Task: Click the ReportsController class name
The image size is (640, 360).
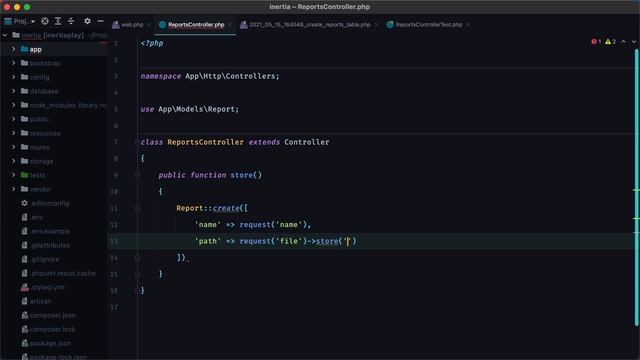Action: coord(205,142)
